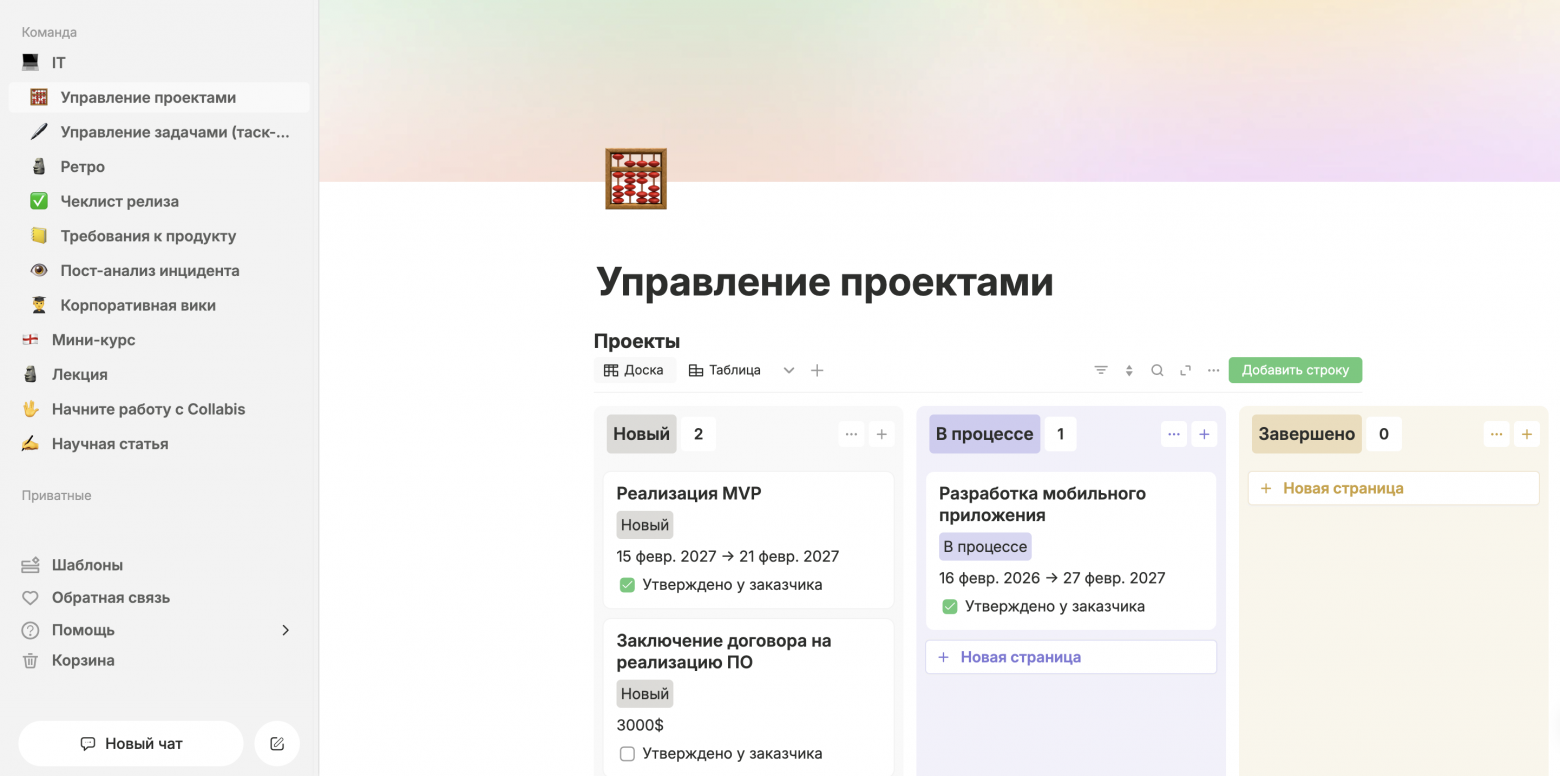
Task: Add a card to Завершено column
Action: tap(1526, 434)
